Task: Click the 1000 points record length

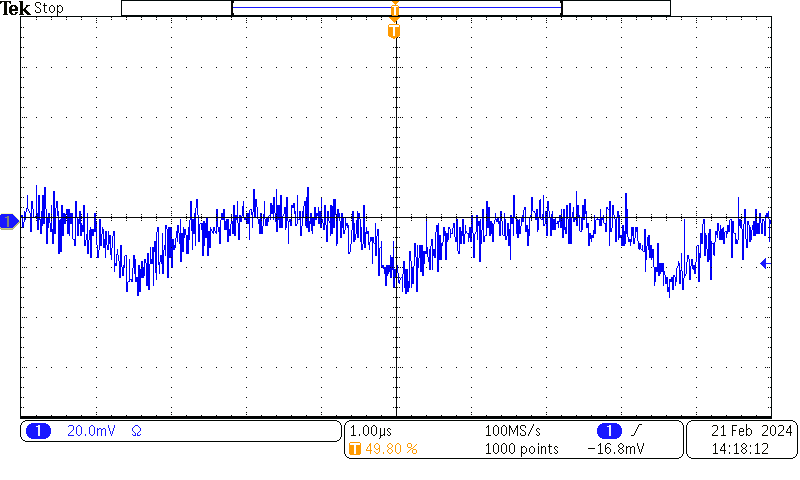Action: pos(521,449)
